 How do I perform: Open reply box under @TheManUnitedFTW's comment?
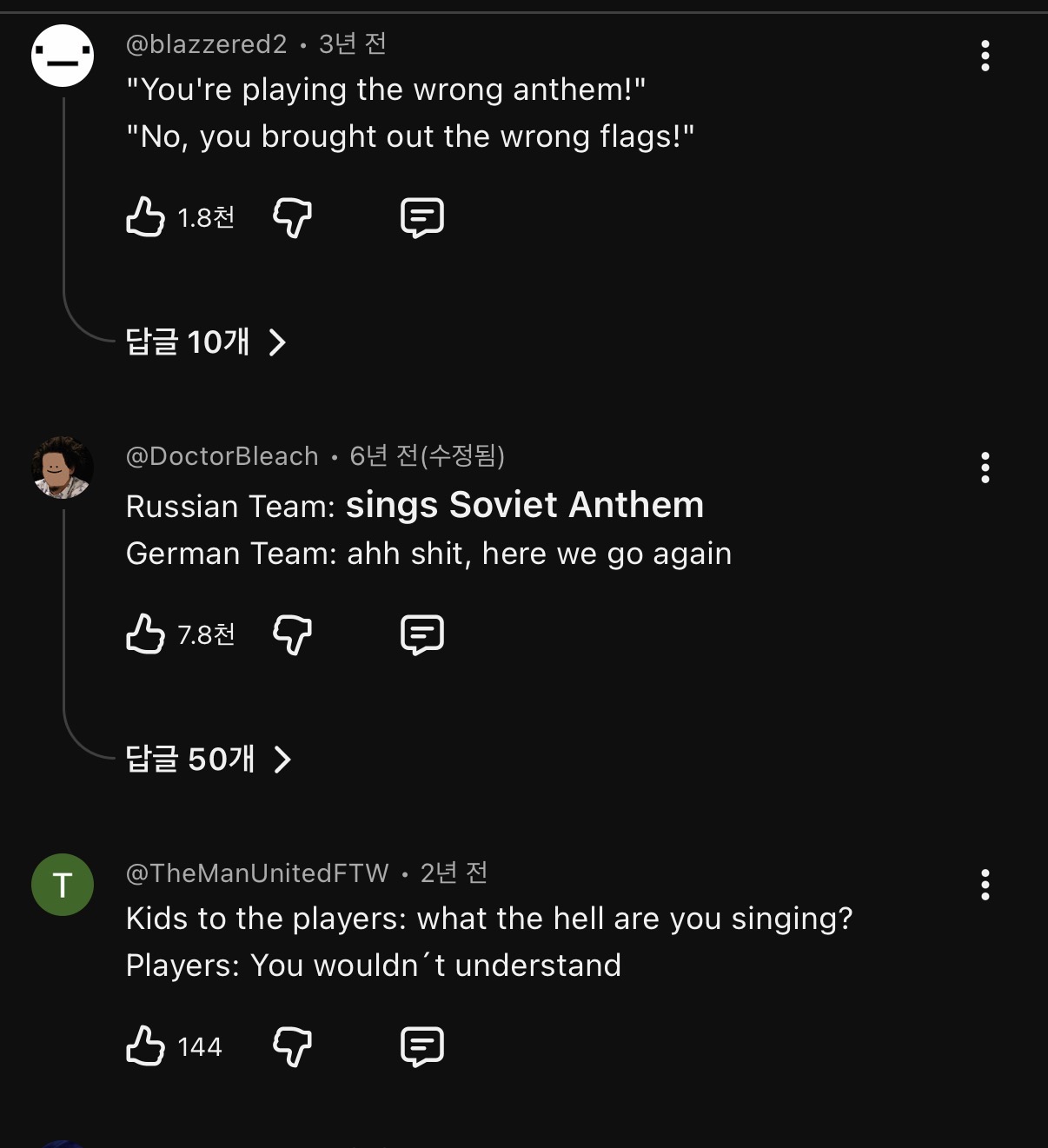pos(423,1046)
